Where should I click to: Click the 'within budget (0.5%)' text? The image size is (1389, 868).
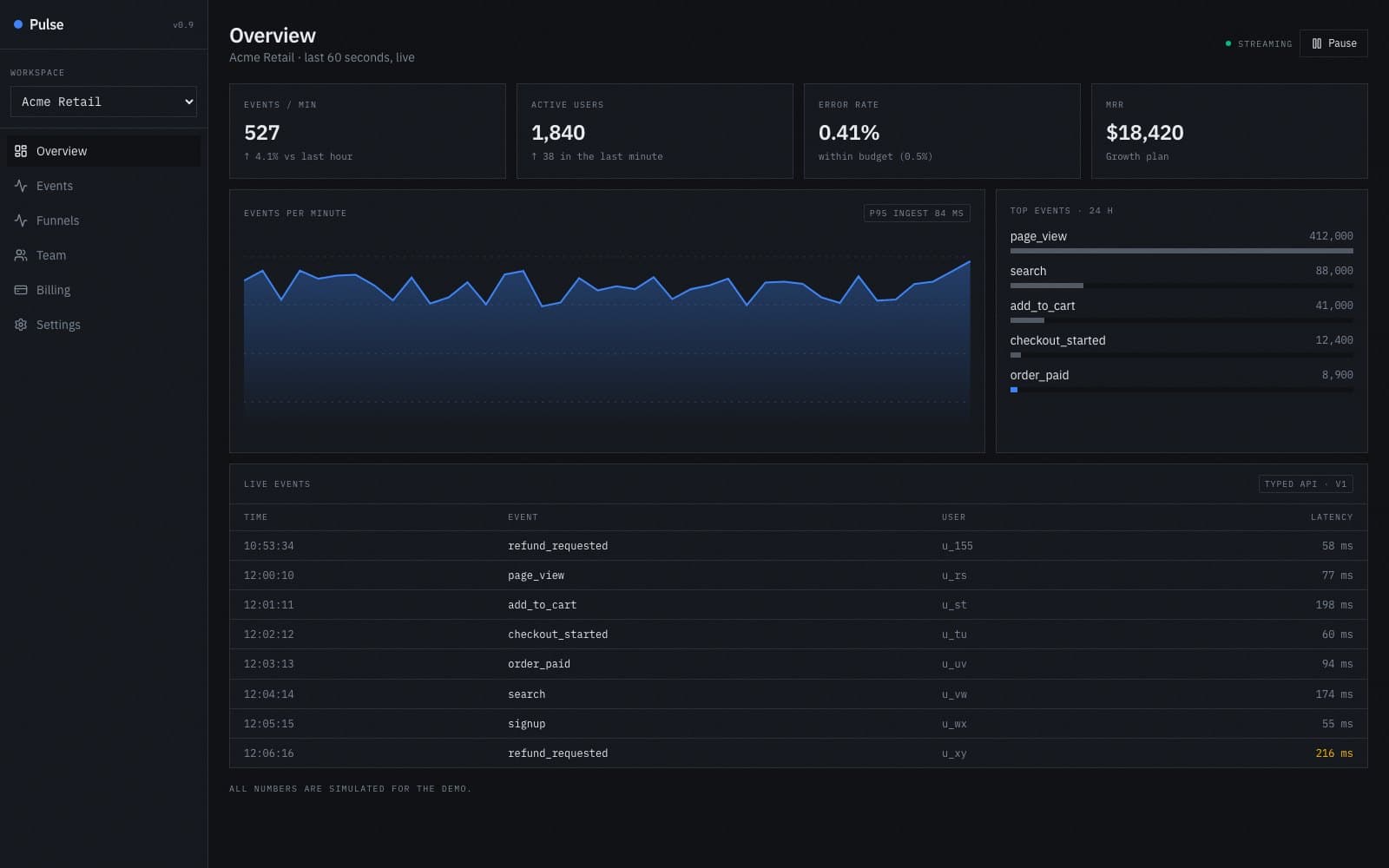click(x=875, y=156)
